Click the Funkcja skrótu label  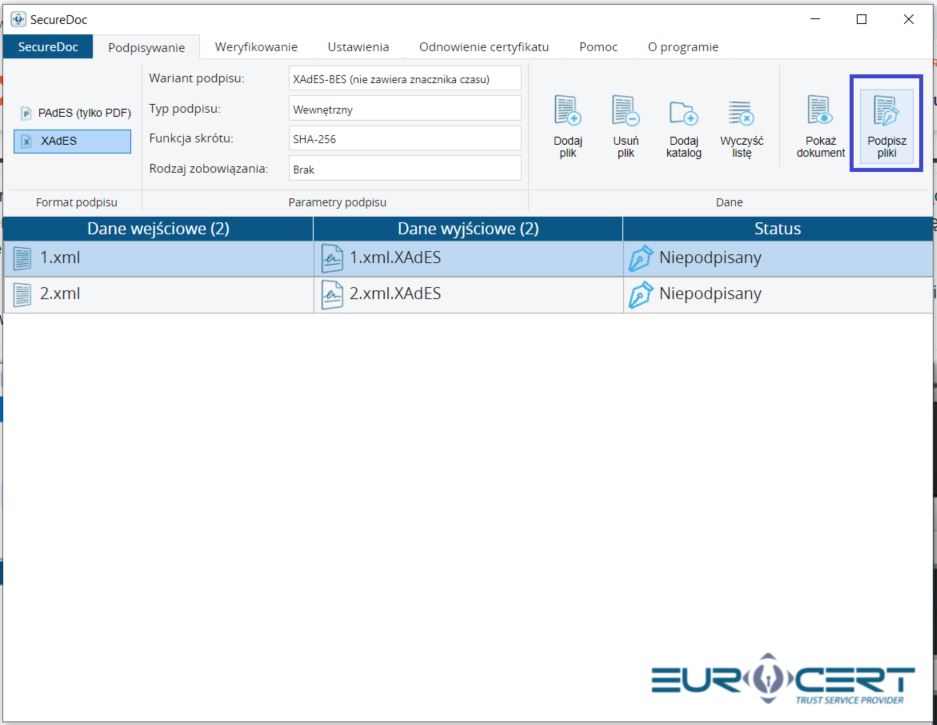tap(191, 139)
